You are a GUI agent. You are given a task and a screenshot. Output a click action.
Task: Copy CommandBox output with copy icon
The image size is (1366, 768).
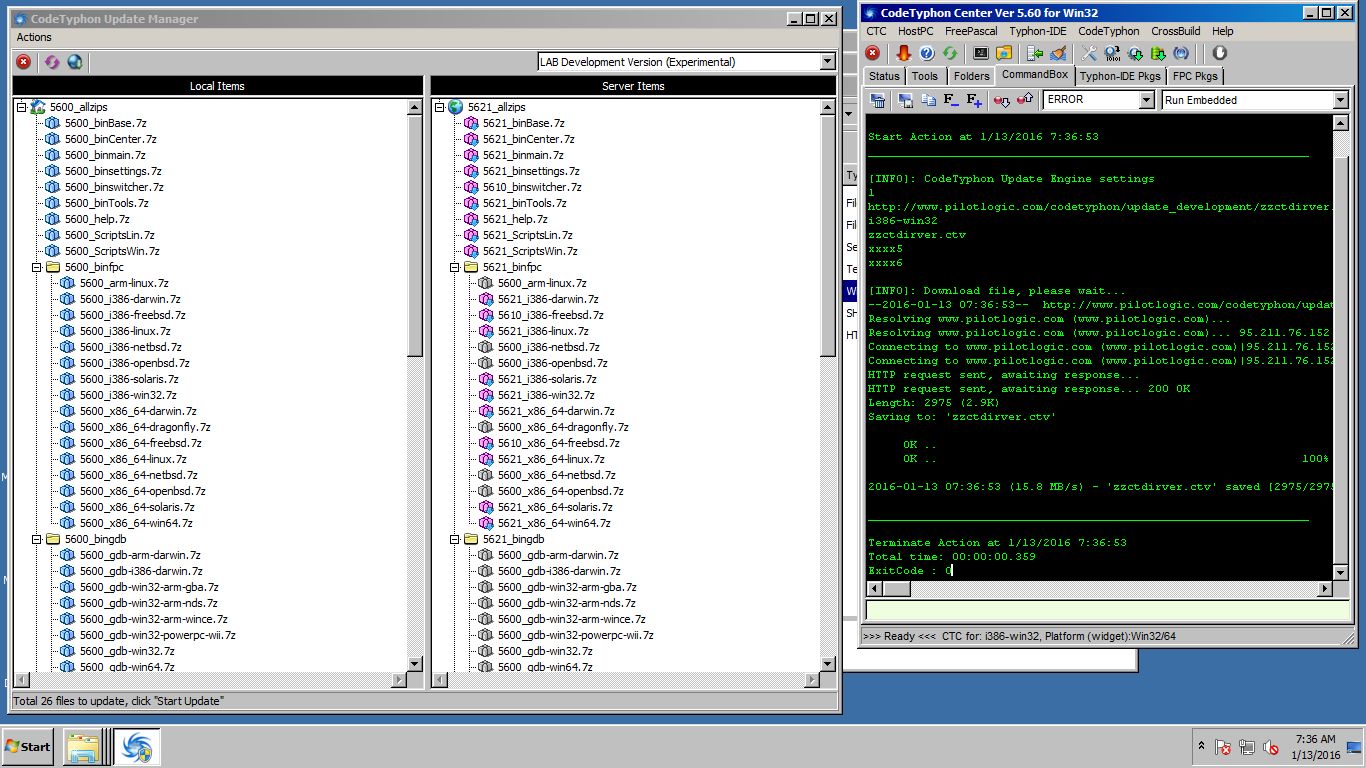tap(929, 100)
